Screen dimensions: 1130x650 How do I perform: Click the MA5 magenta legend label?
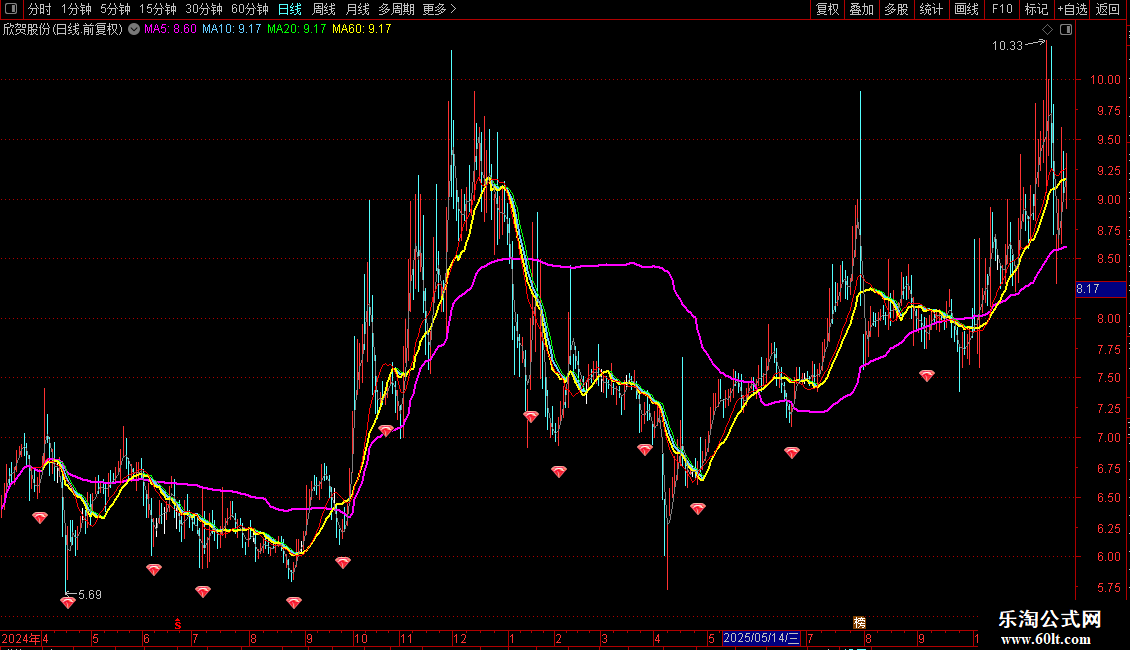pyautogui.click(x=170, y=29)
